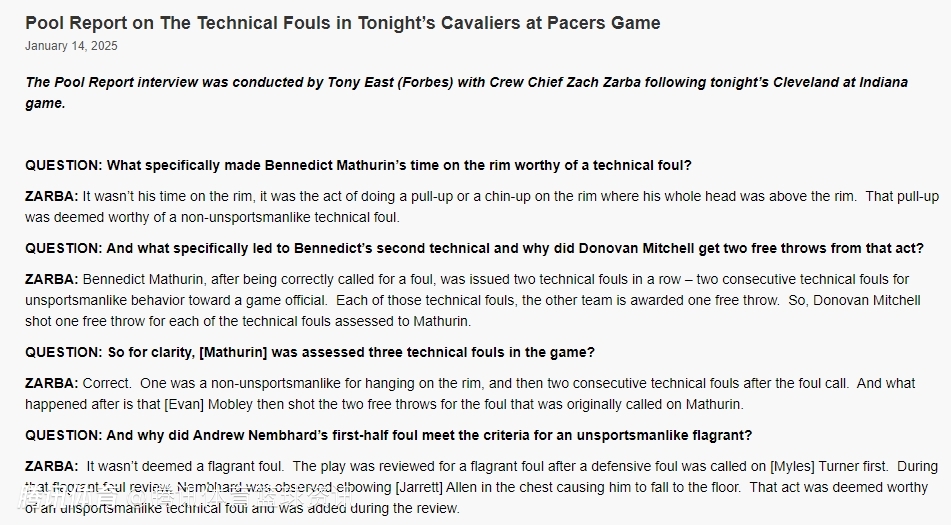This screenshot has width=951, height=525.
Task: Click the question about three technical fouls
Action: 310,352
